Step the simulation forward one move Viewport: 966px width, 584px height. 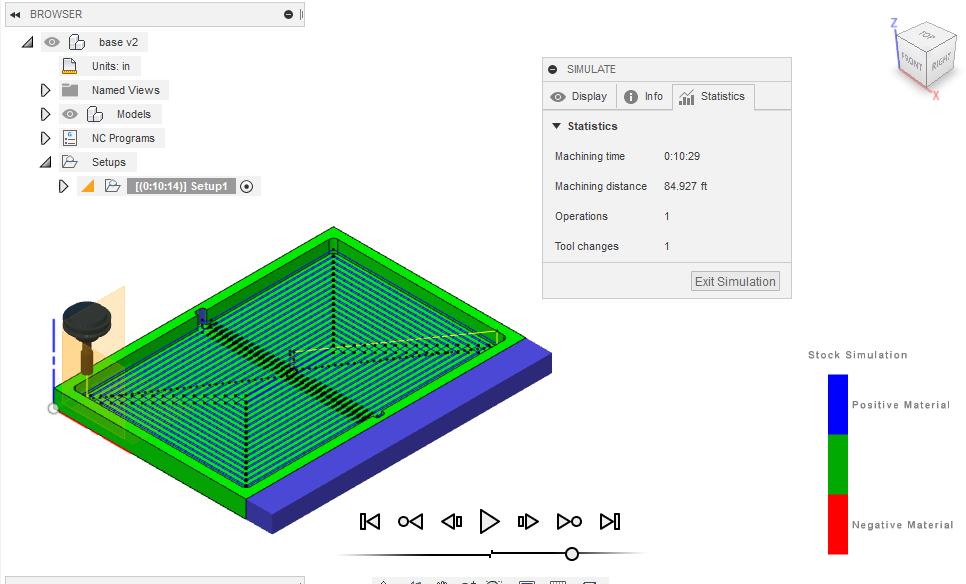pyautogui.click(x=527, y=521)
